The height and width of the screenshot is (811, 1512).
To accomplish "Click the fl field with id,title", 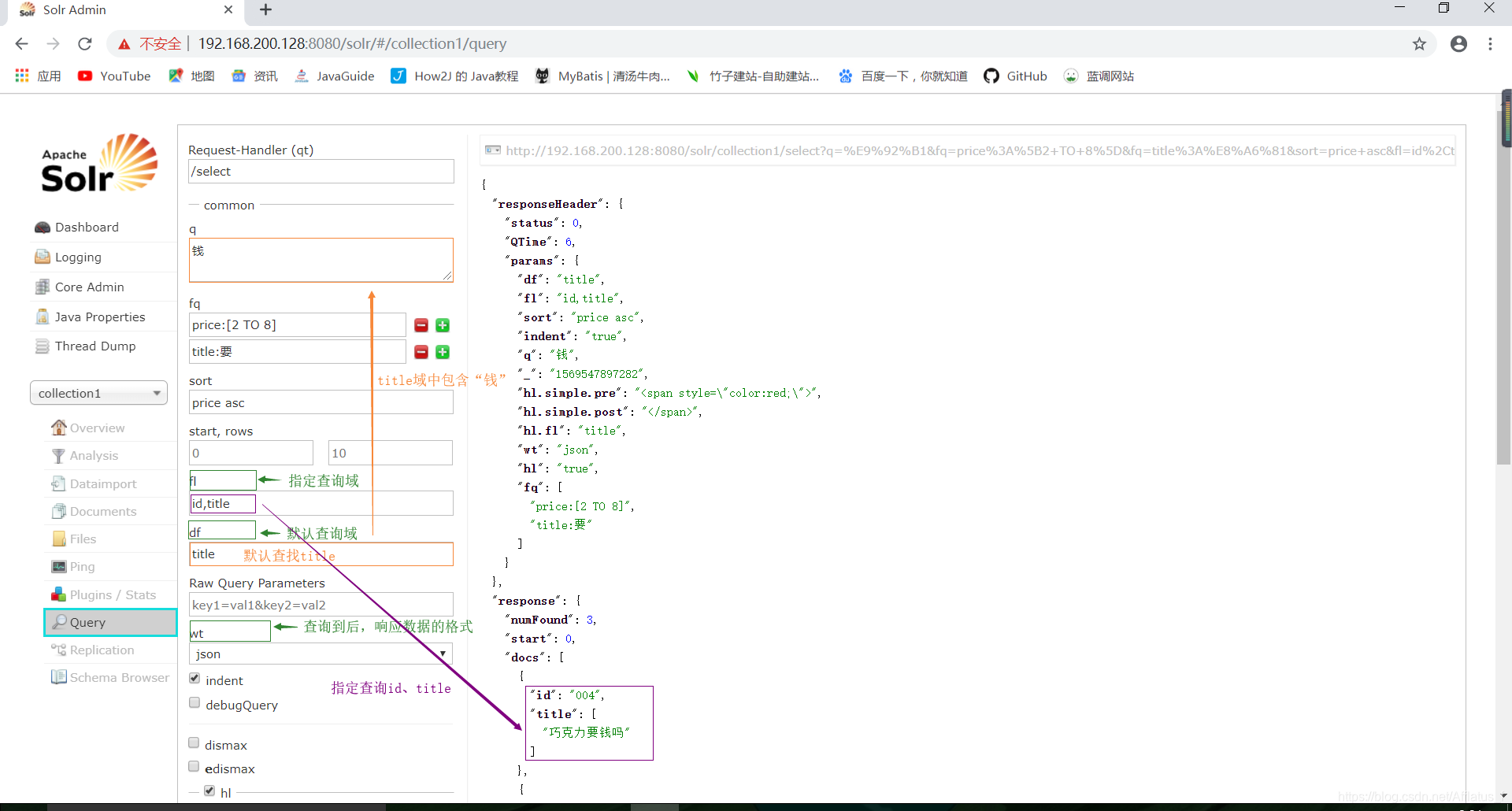I will pyautogui.click(x=321, y=503).
